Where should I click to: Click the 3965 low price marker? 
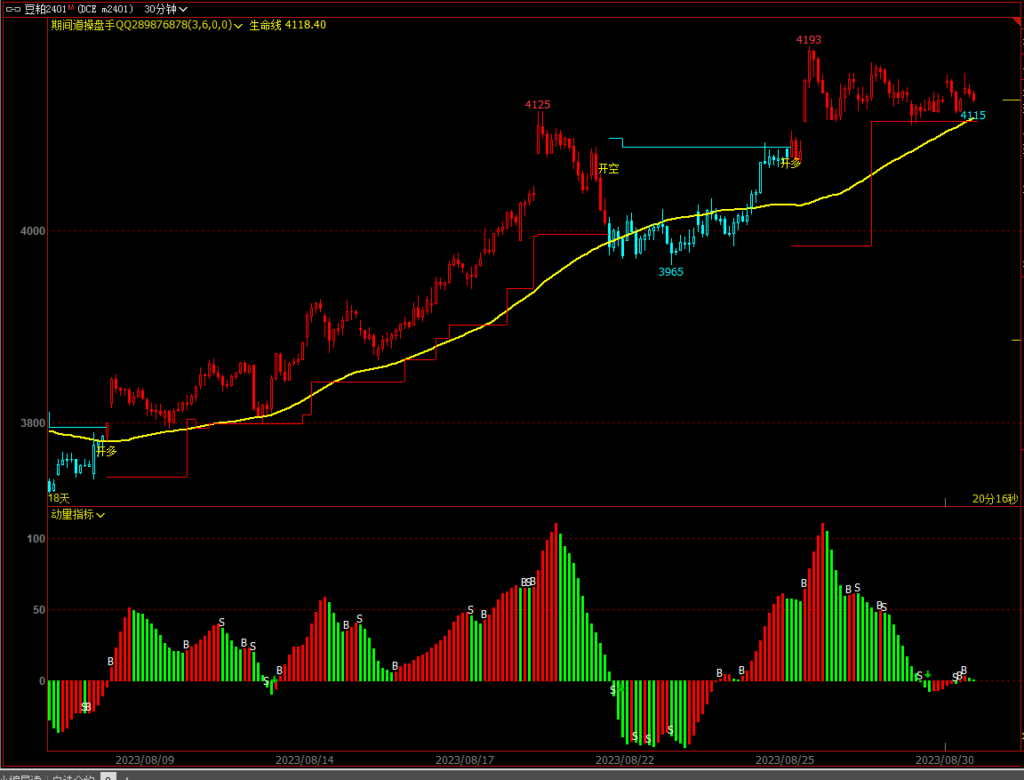(670, 272)
